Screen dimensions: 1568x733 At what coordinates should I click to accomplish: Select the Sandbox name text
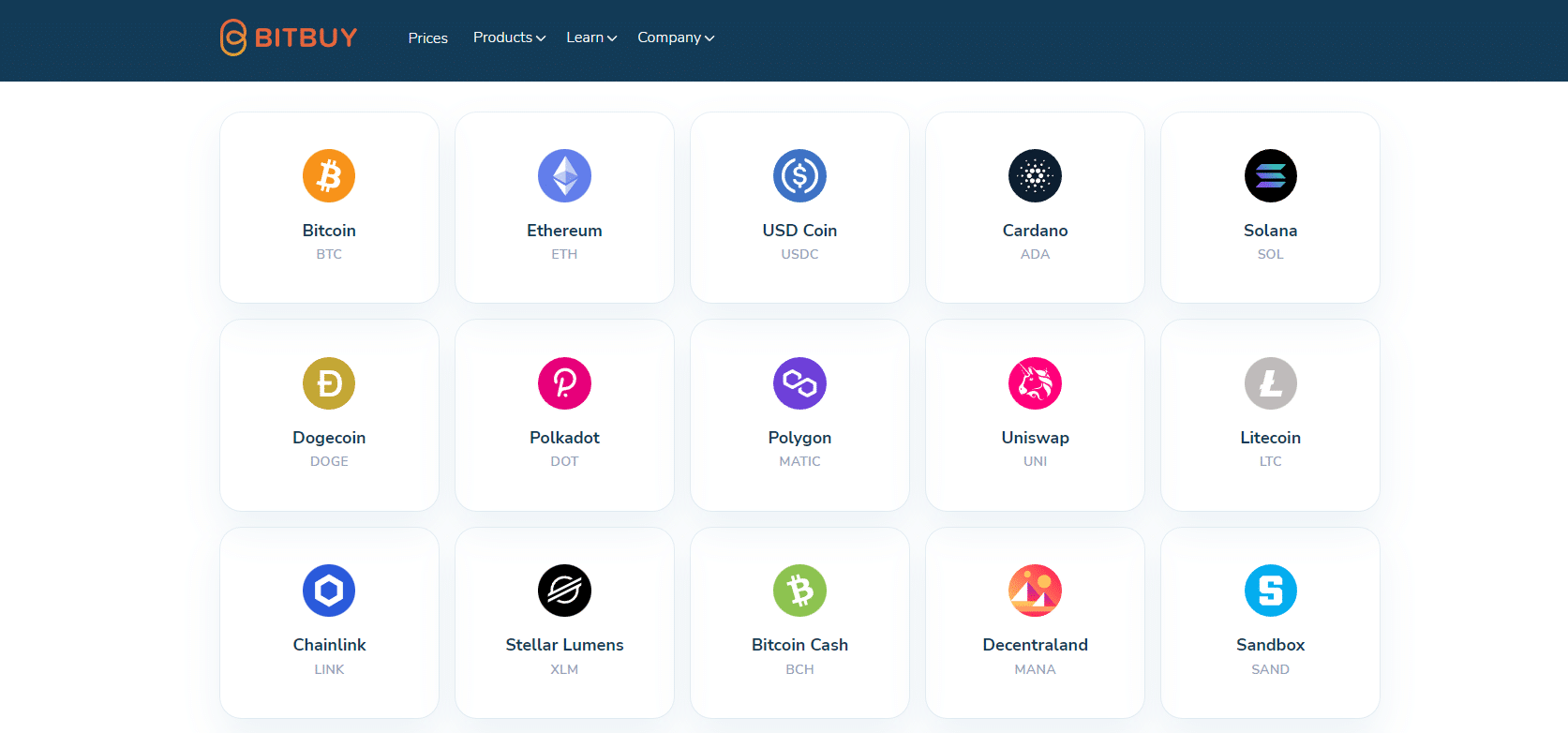[1270, 645]
